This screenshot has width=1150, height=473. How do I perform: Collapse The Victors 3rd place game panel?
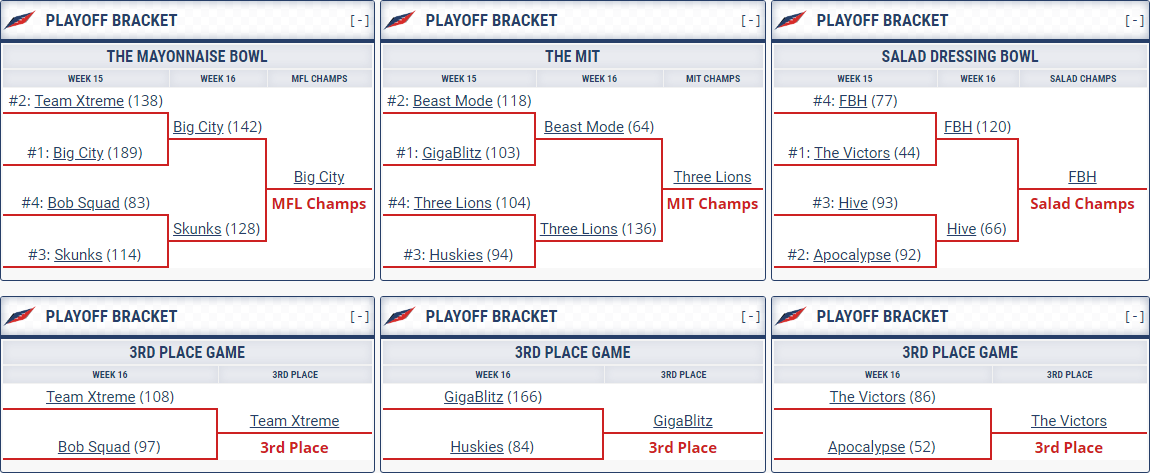(x=1134, y=316)
